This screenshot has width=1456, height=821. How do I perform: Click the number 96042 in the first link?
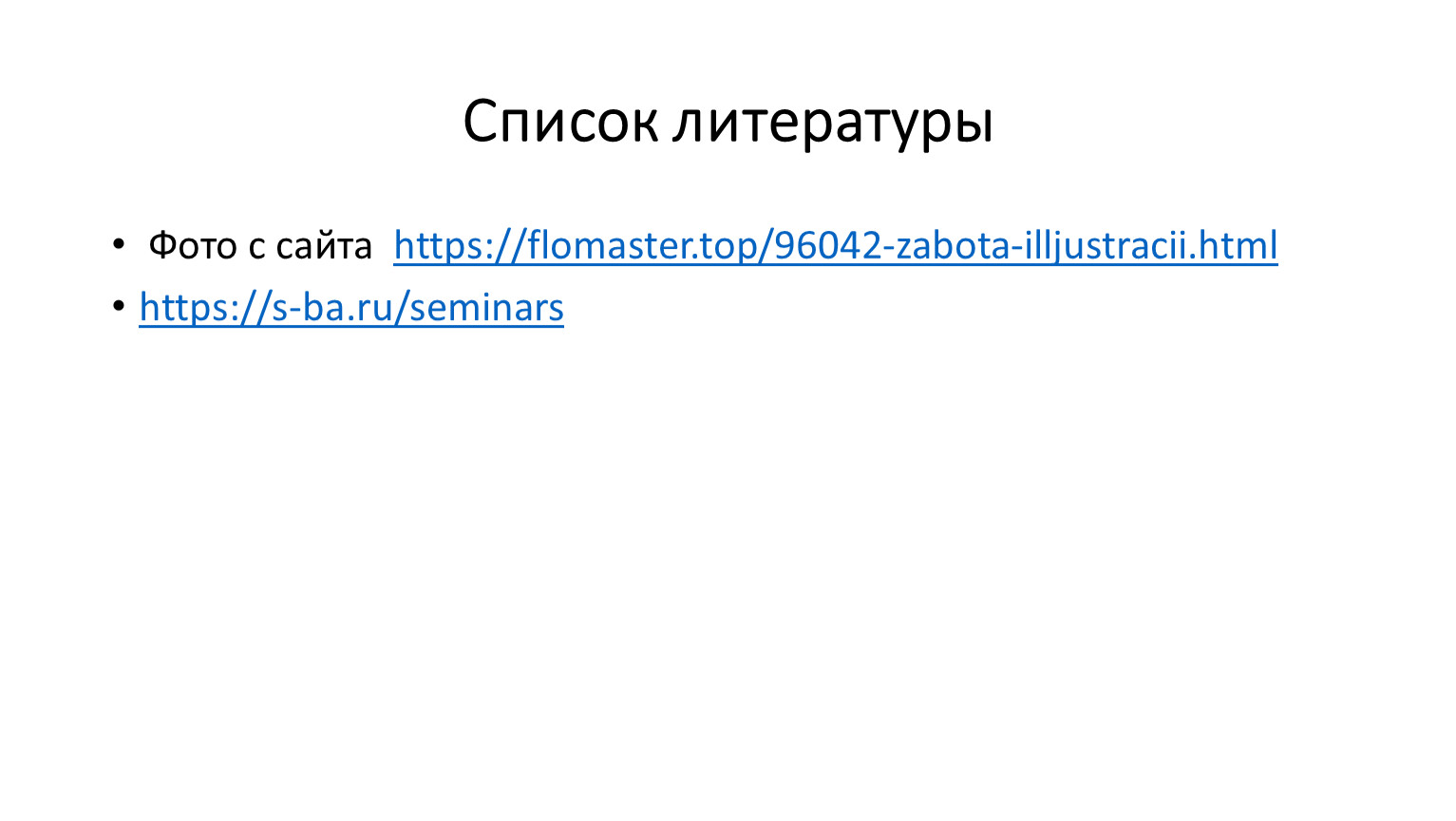point(826,245)
